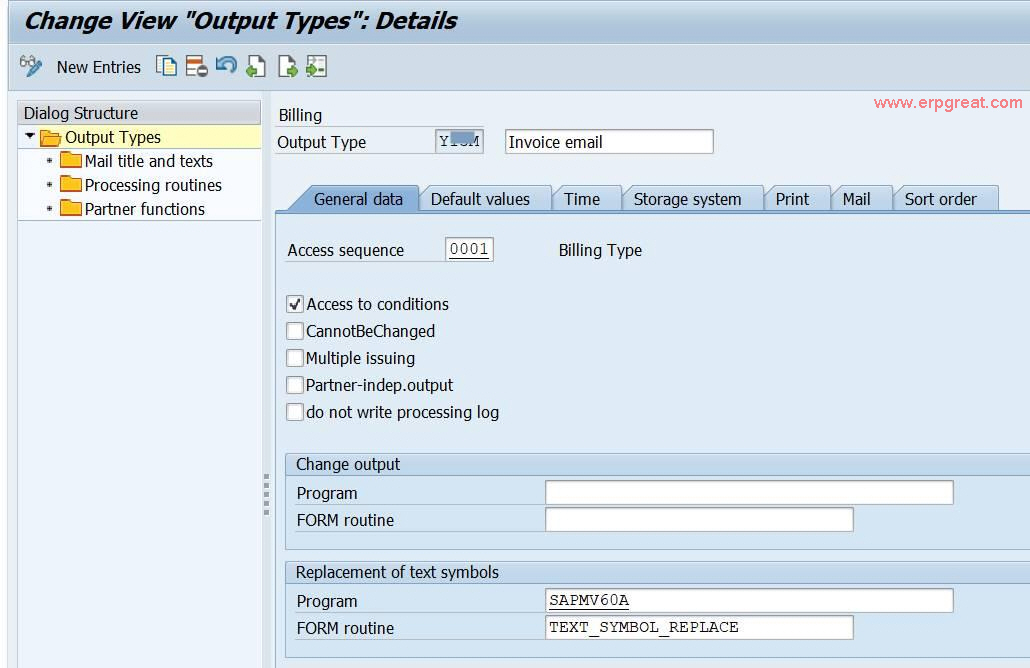
Task: Click the Delete entry icon
Action: point(196,66)
